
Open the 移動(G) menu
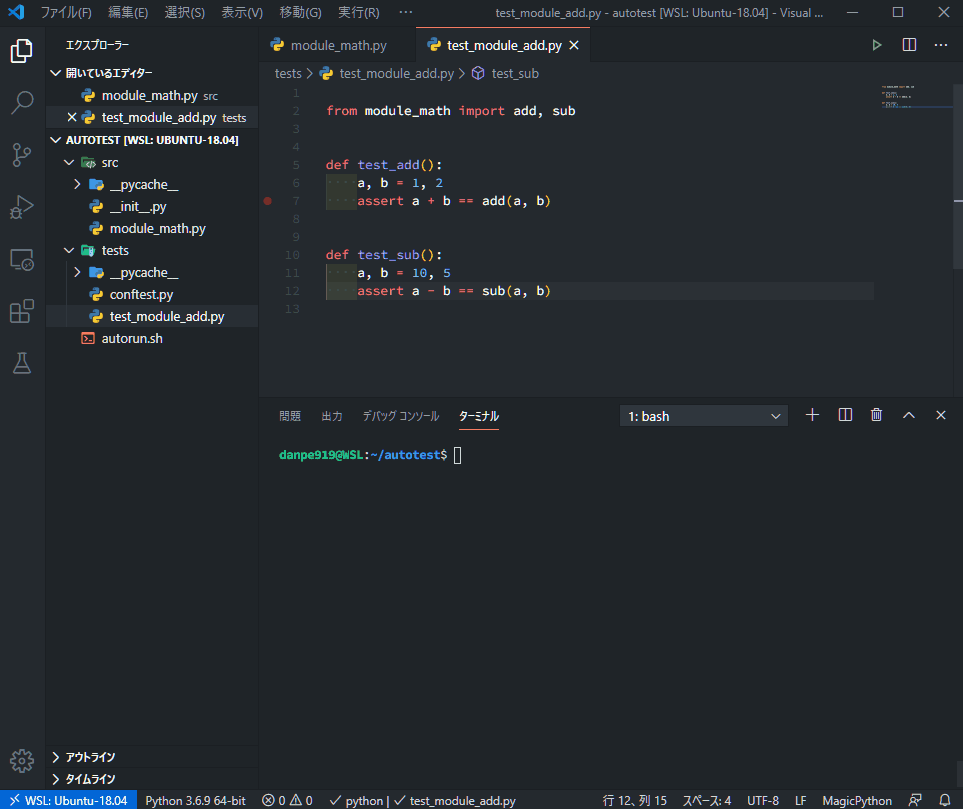click(x=300, y=12)
